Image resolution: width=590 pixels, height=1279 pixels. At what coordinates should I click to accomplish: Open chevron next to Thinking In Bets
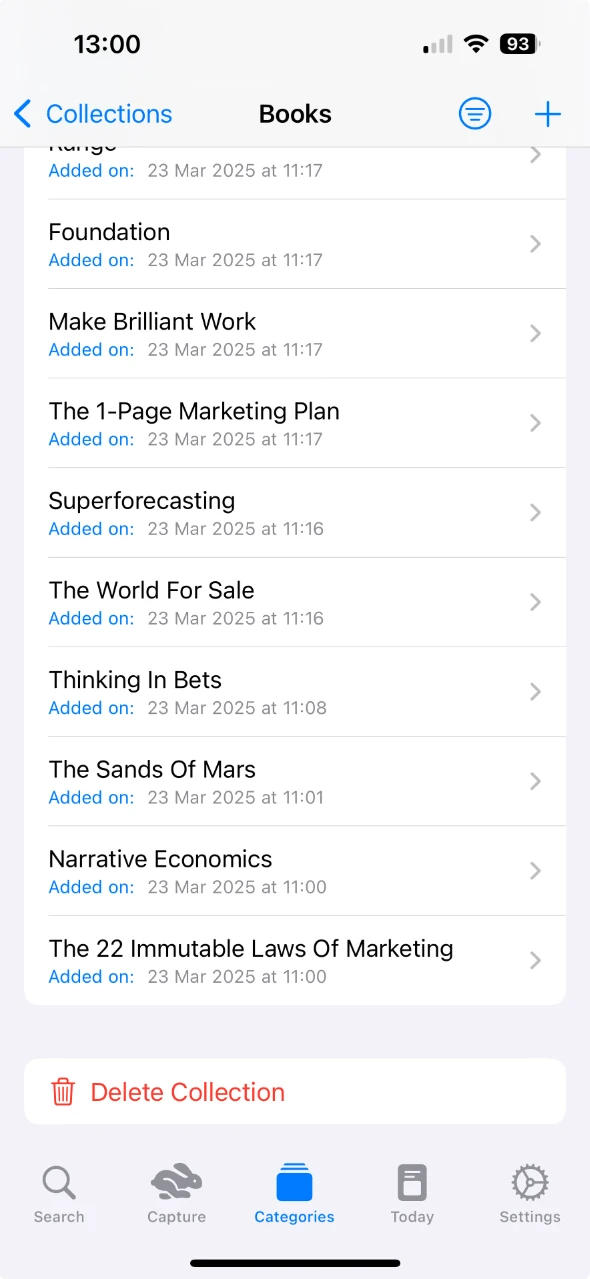click(536, 692)
